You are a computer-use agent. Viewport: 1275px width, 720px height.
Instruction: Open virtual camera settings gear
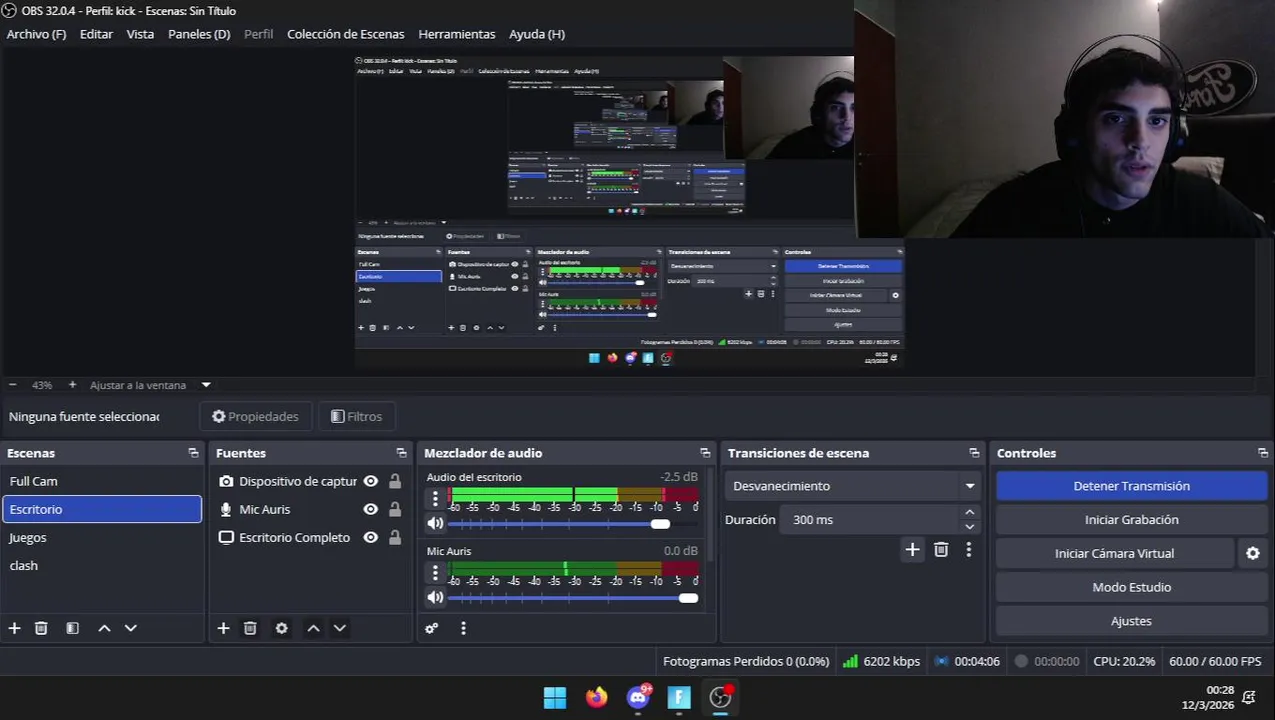click(1253, 553)
